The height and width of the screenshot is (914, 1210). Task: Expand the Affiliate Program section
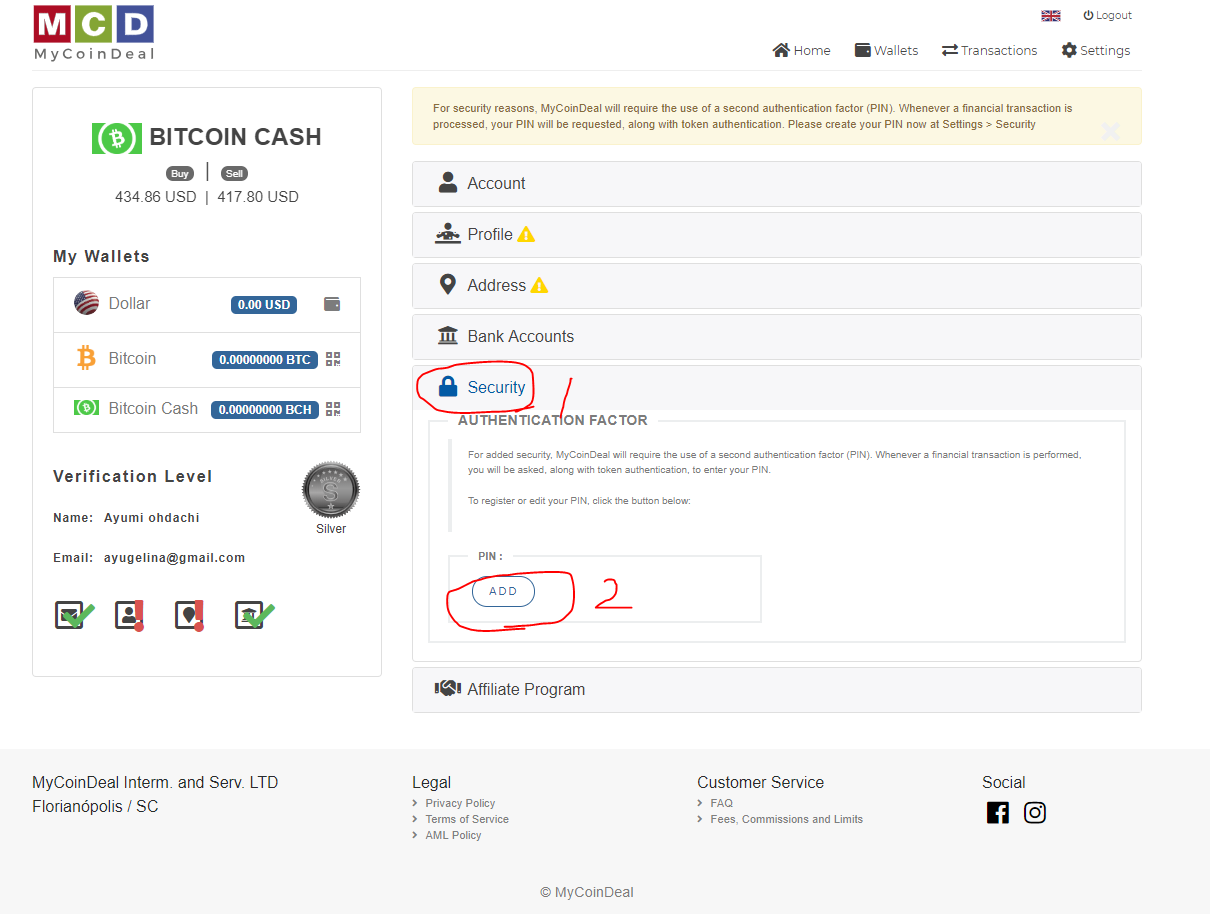click(x=776, y=690)
